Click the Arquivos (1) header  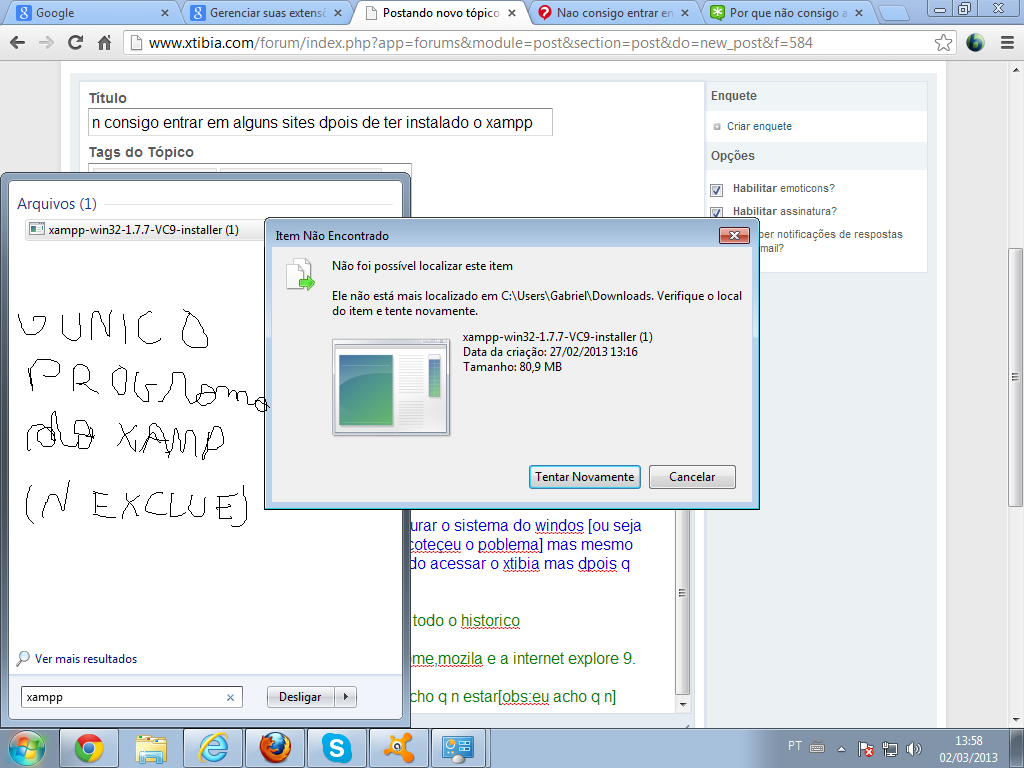click(x=57, y=204)
